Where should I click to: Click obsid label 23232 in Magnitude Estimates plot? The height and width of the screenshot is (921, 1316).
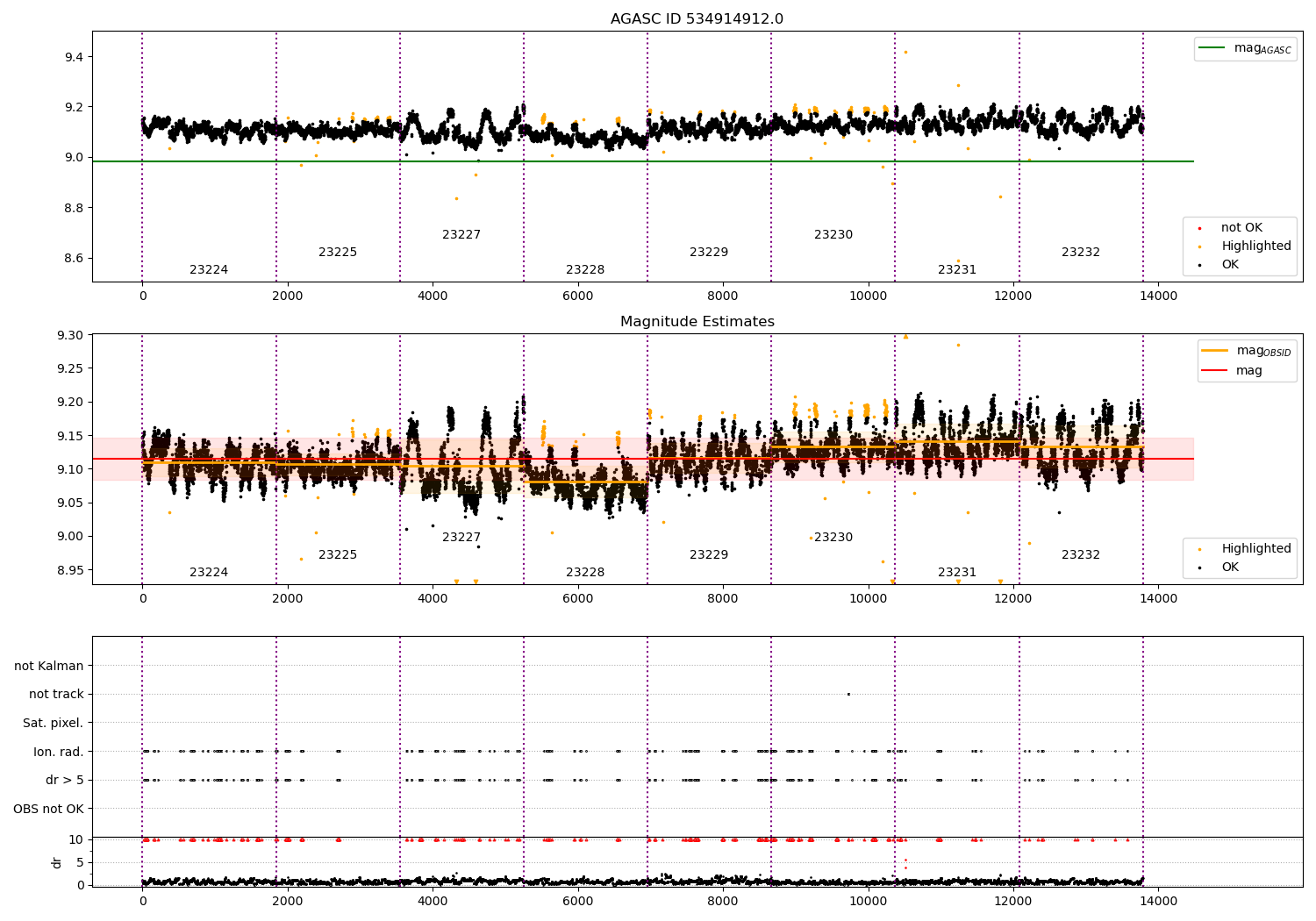(1081, 555)
